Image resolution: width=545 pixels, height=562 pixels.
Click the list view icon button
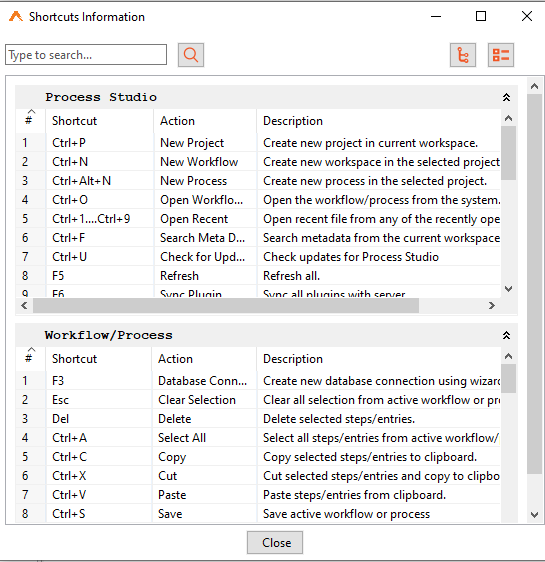(501, 55)
